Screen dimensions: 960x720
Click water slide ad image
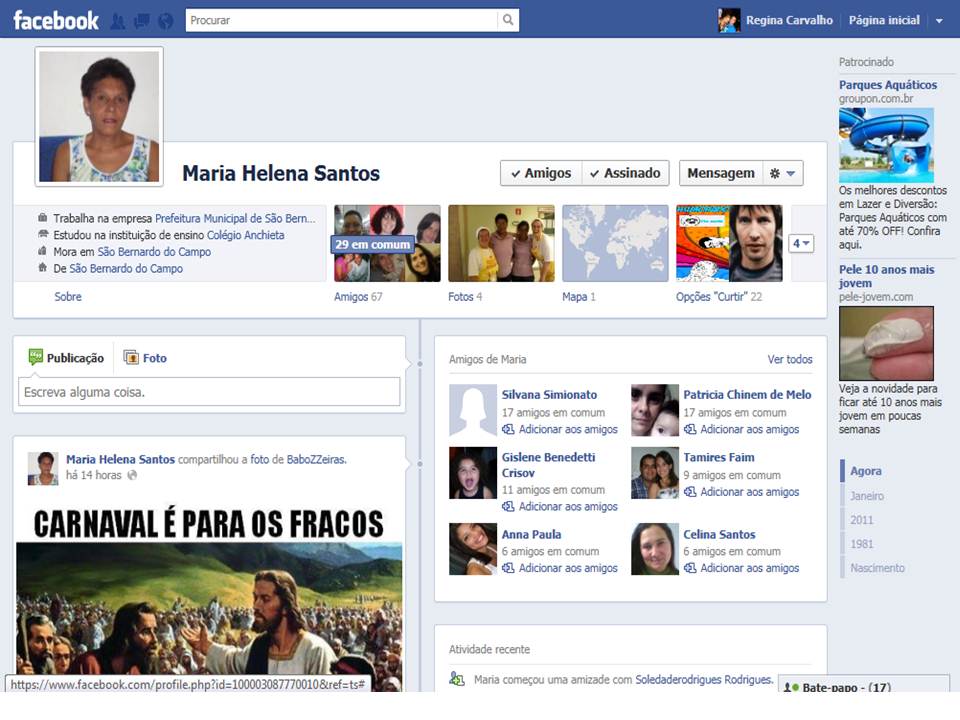click(887, 145)
